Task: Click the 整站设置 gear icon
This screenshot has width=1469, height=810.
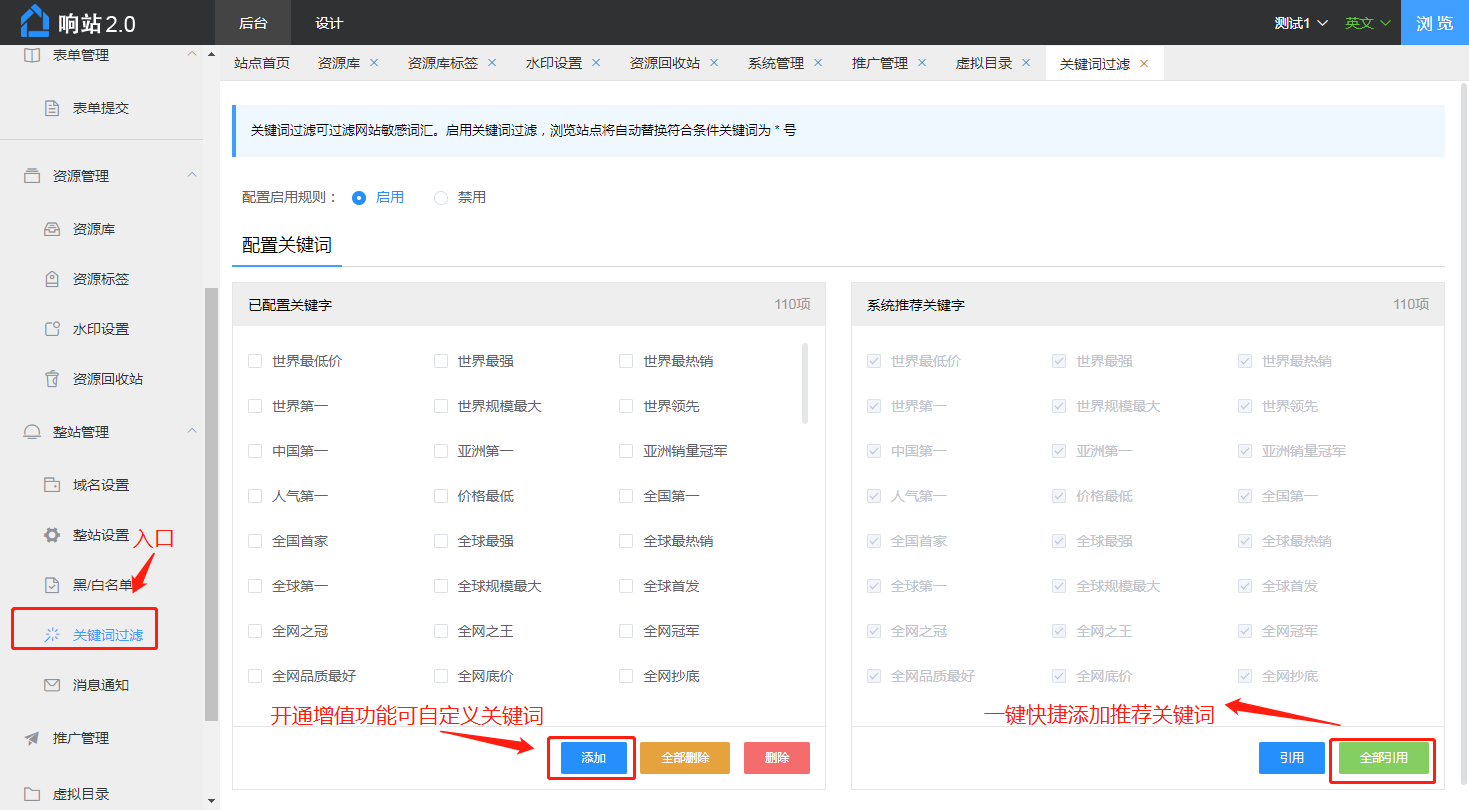Action: point(52,535)
